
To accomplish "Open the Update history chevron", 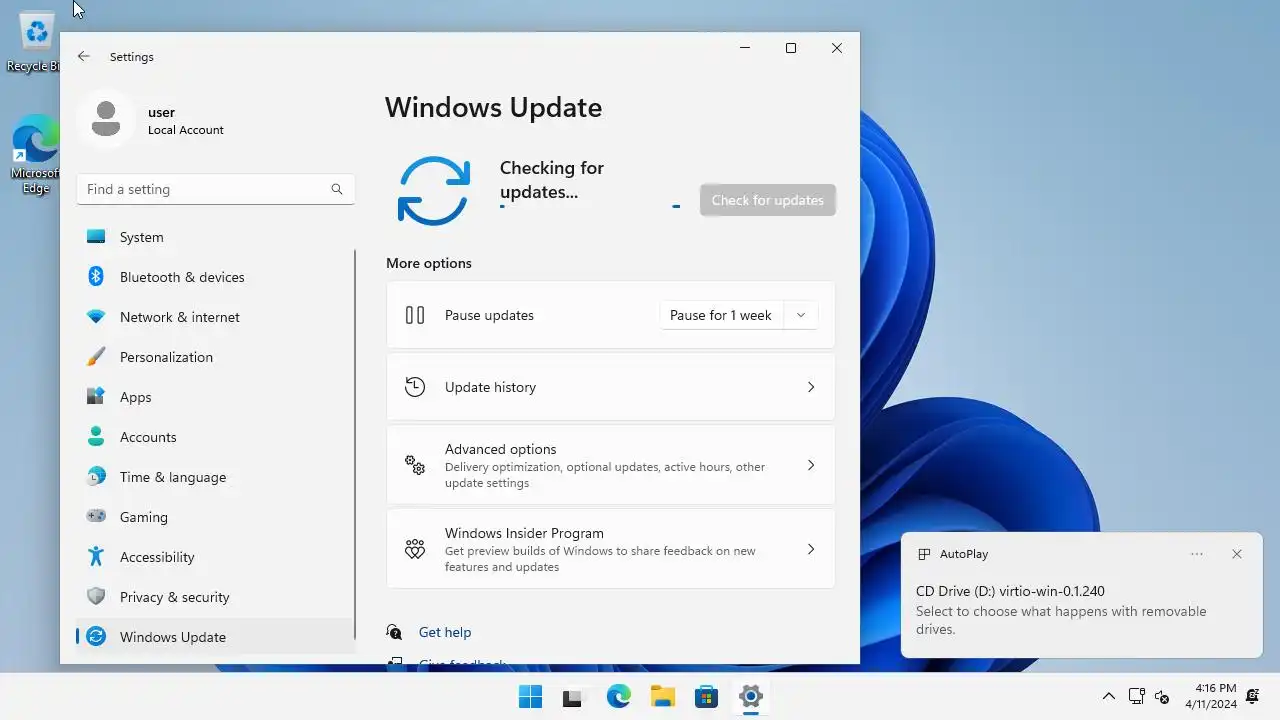I will tap(811, 387).
